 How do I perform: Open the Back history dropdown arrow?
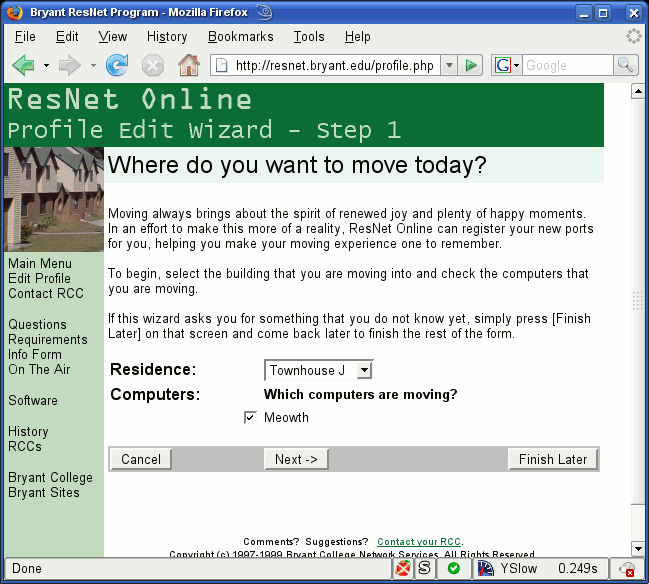pos(46,65)
